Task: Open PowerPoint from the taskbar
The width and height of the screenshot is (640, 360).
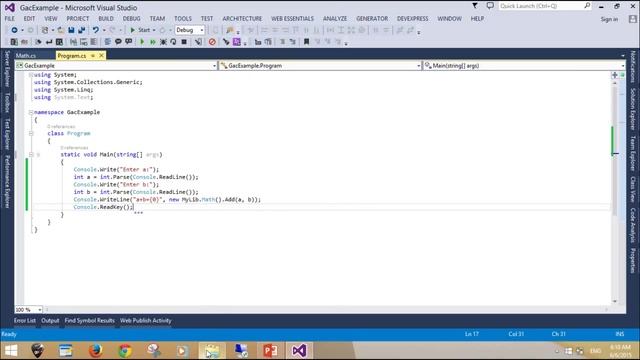Action: pos(270,351)
